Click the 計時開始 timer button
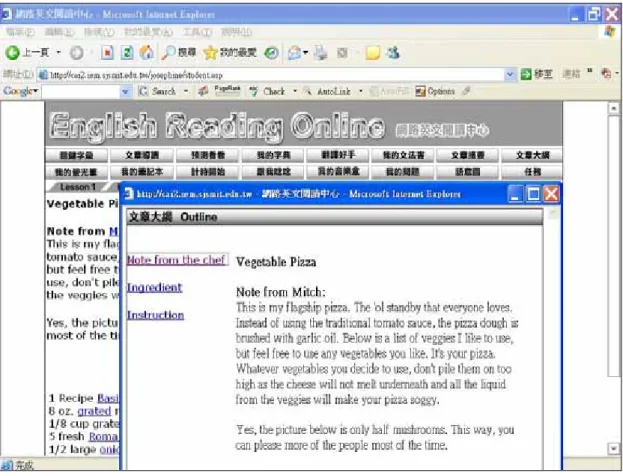 point(208,172)
